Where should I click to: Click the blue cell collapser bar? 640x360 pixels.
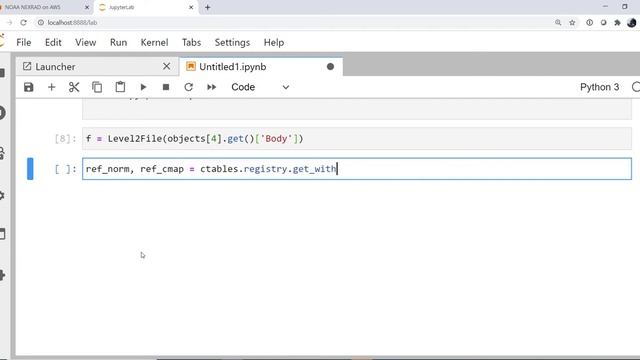pyautogui.click(x=30, y=169)
